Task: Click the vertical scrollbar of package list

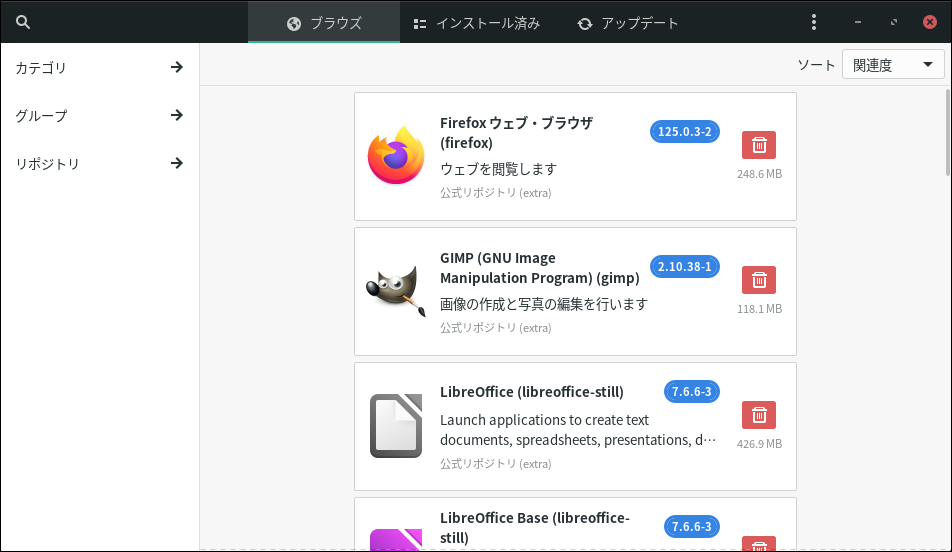Action: (x=948, y=131)
